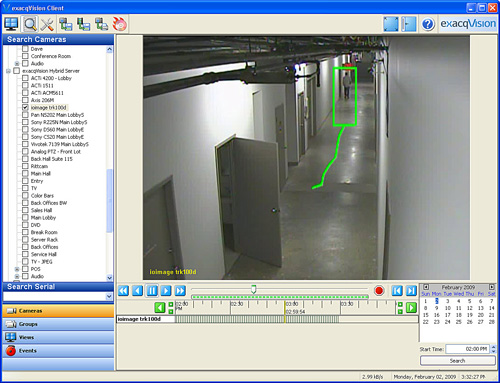Click the large green right timeline arrow

[412, 307]
